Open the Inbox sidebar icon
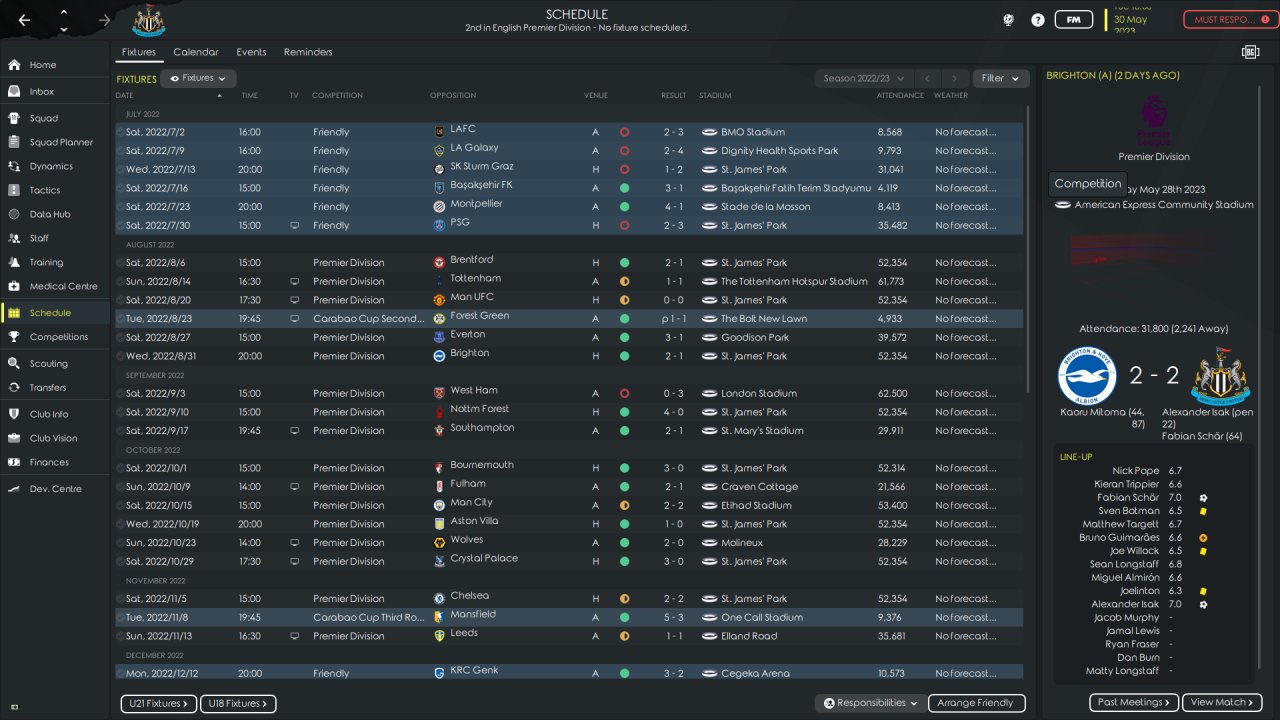 click(x=14, y=91)
